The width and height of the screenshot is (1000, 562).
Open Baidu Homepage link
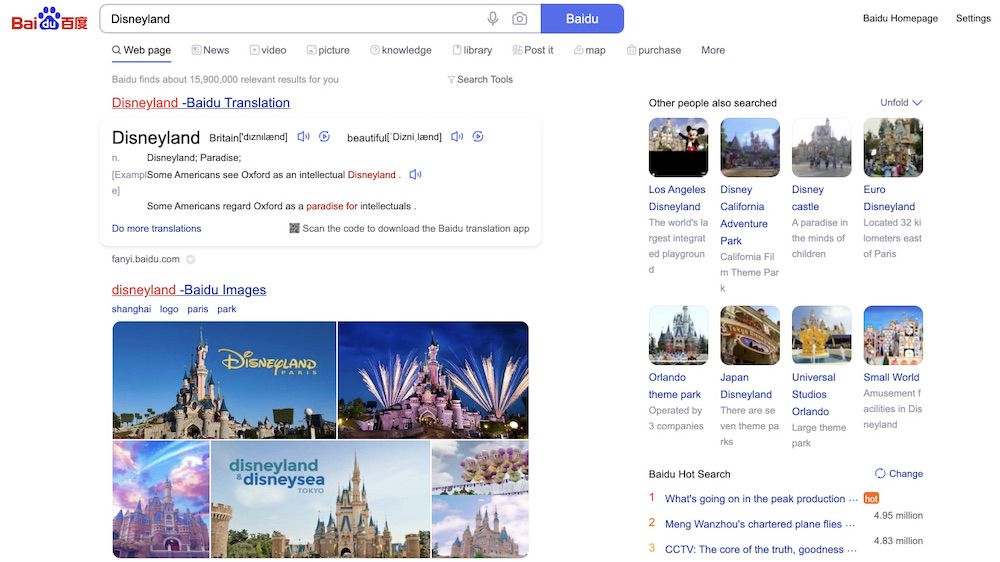pos(901,18)
